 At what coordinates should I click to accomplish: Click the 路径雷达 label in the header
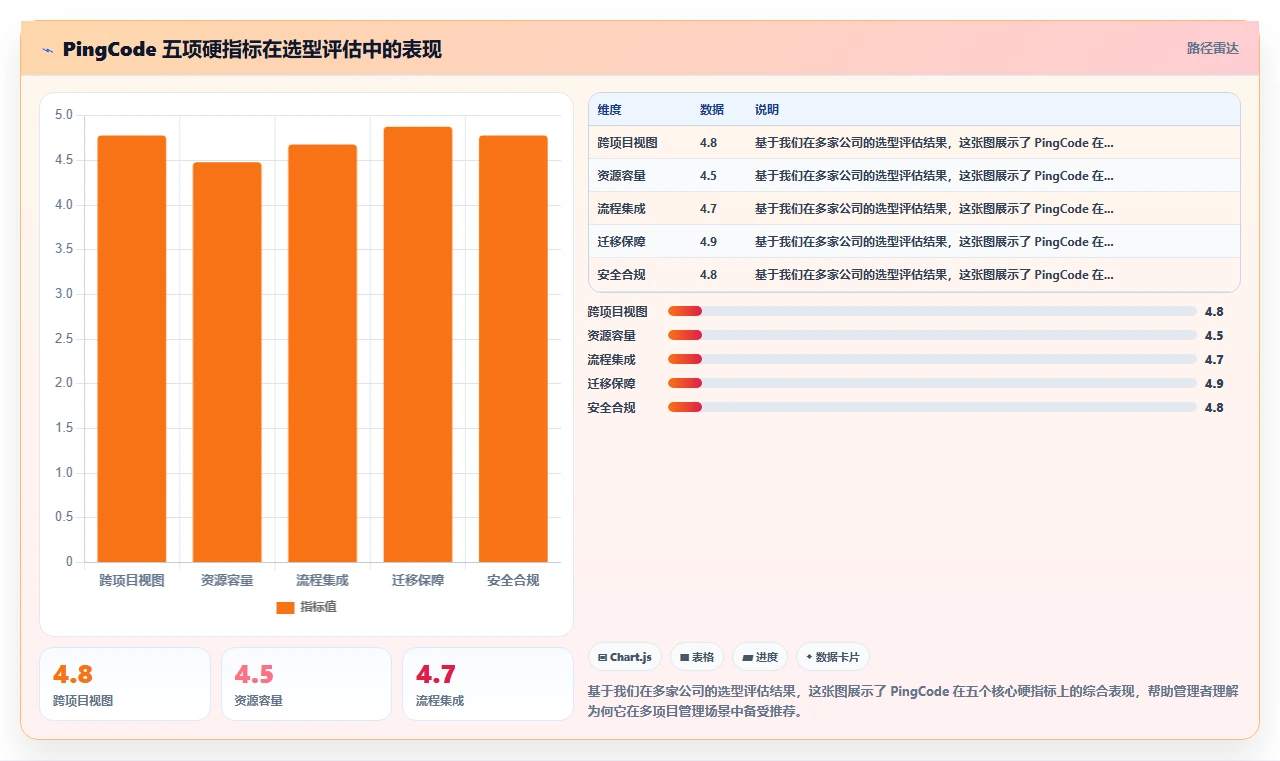tap(1213, 48)
